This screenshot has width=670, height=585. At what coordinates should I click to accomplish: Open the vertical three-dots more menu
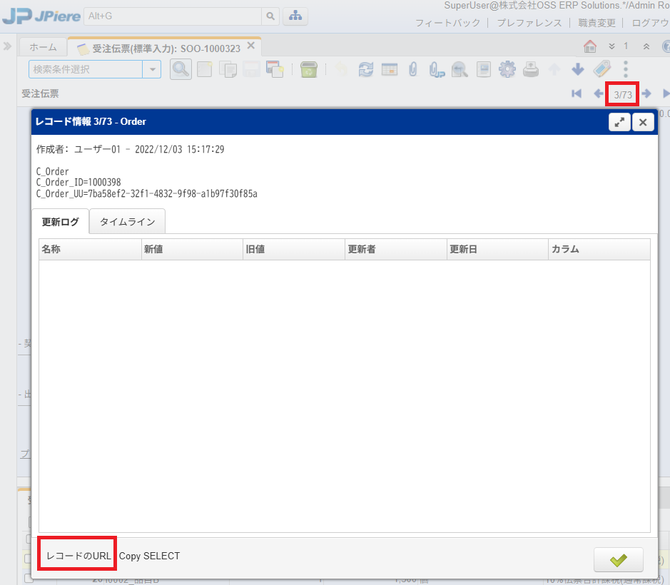tap(626, 69)
